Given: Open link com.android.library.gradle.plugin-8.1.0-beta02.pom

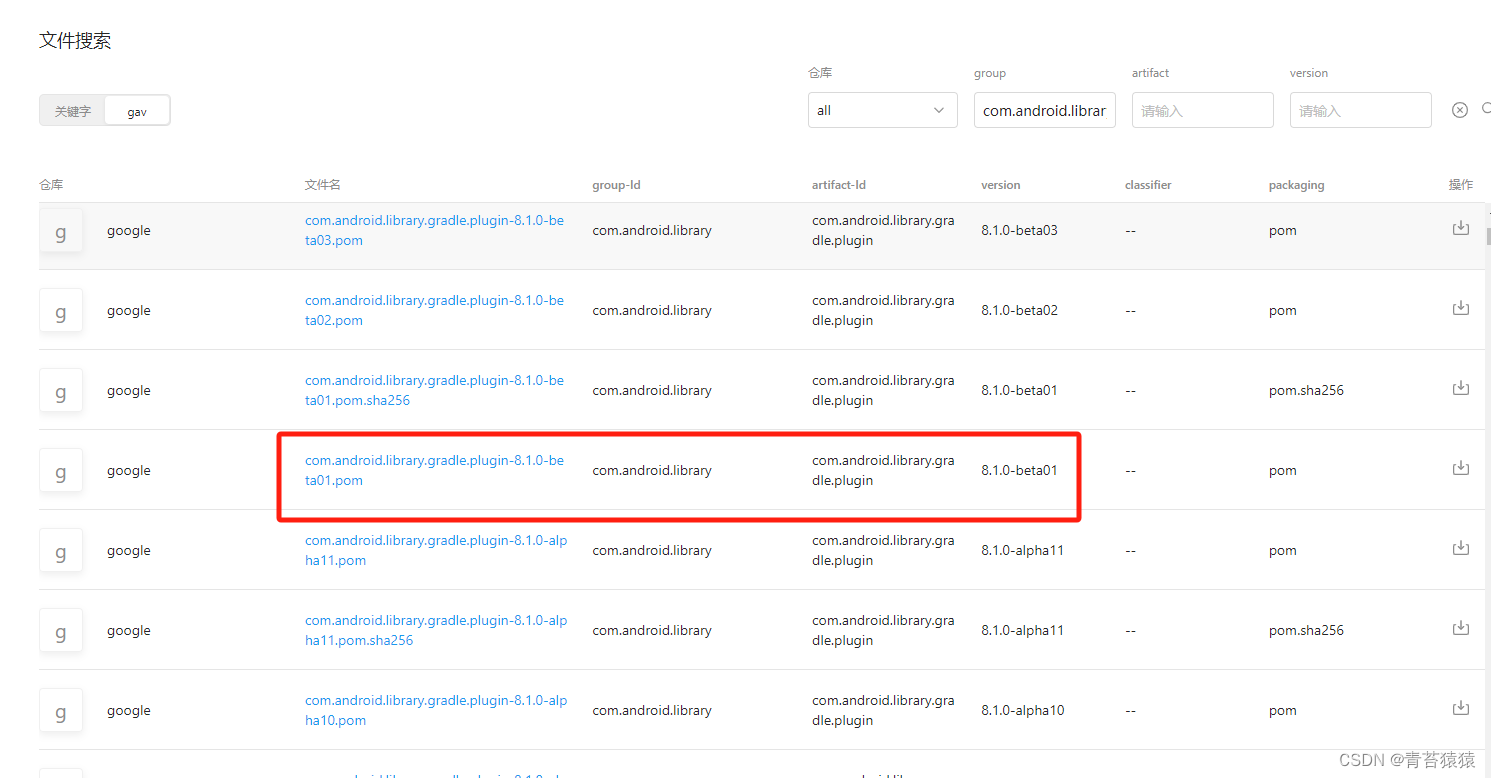Looking at the screenshot, I should coord(435,310).
